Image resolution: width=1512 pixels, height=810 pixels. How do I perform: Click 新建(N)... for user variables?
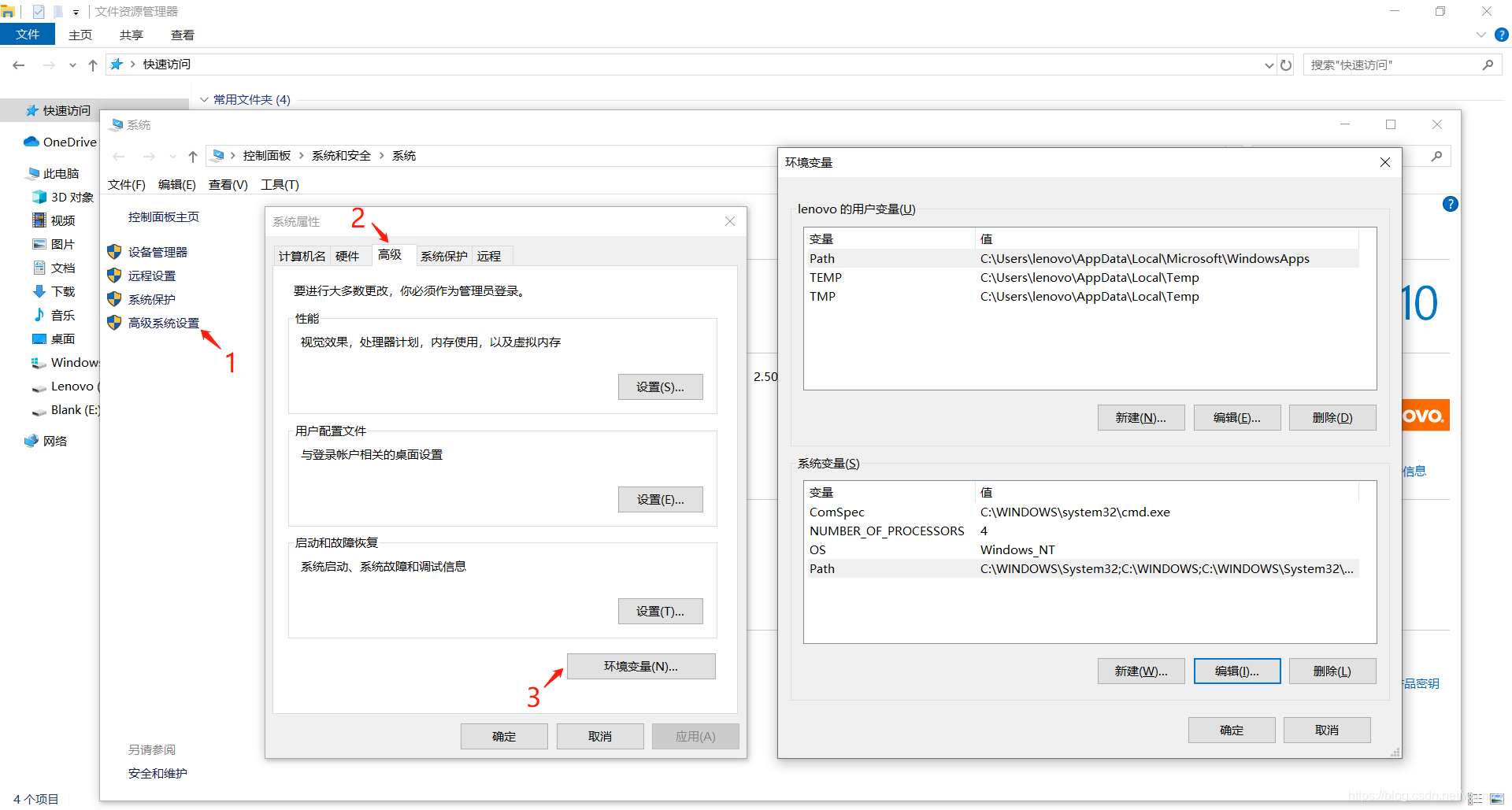tap(1141, 417)
